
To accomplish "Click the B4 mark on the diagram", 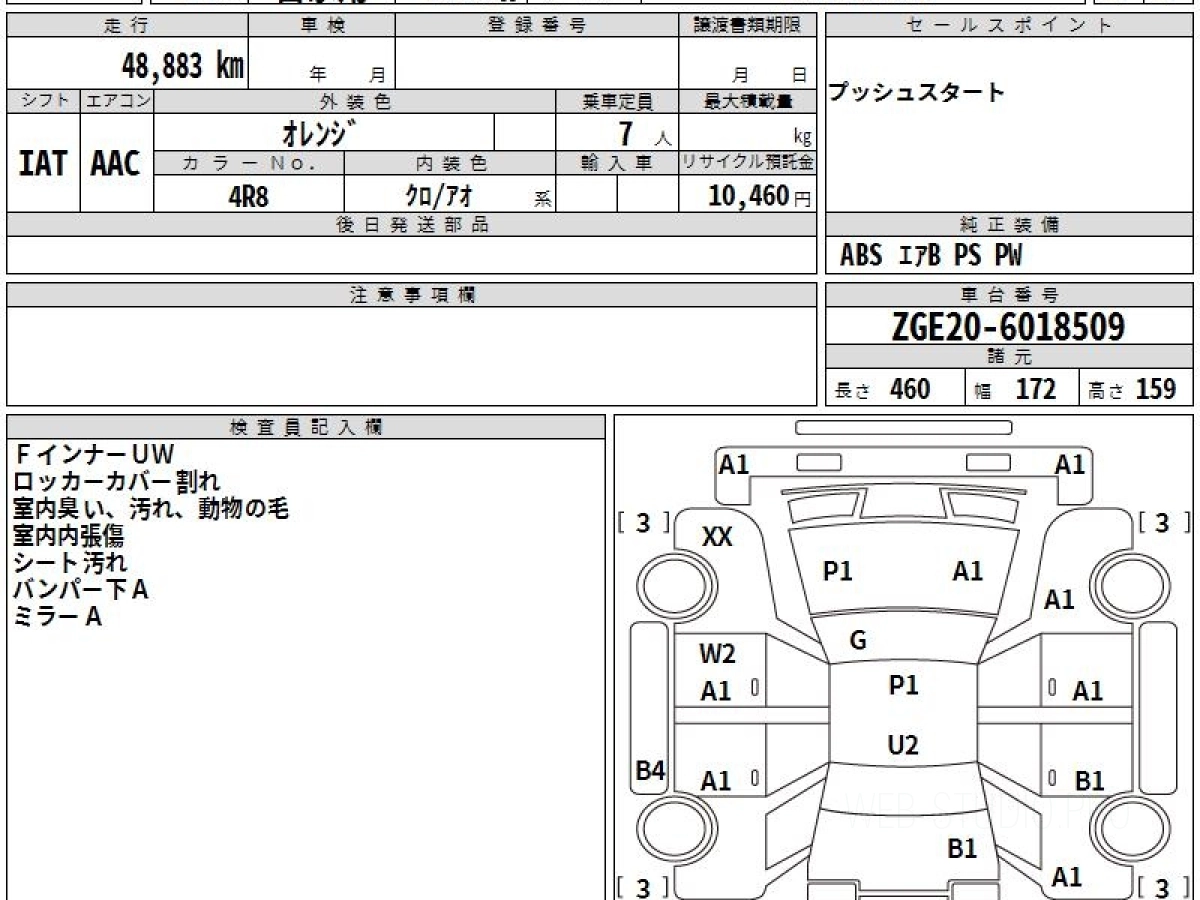I will click(x=651, y=771).
